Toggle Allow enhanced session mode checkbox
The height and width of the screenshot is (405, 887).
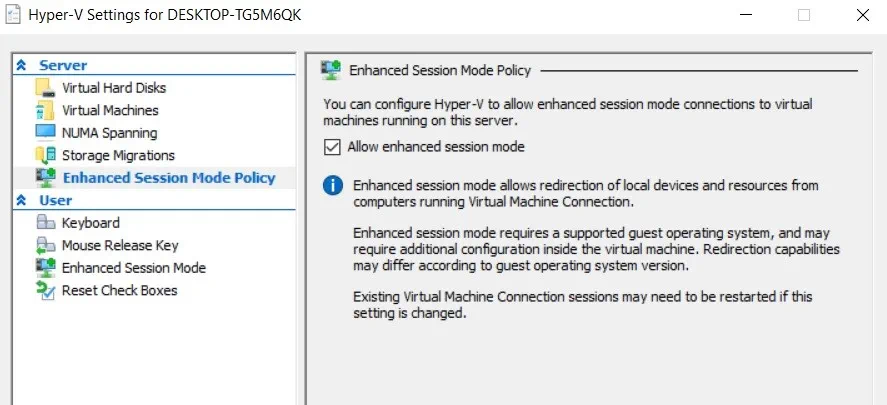[332, 147]
